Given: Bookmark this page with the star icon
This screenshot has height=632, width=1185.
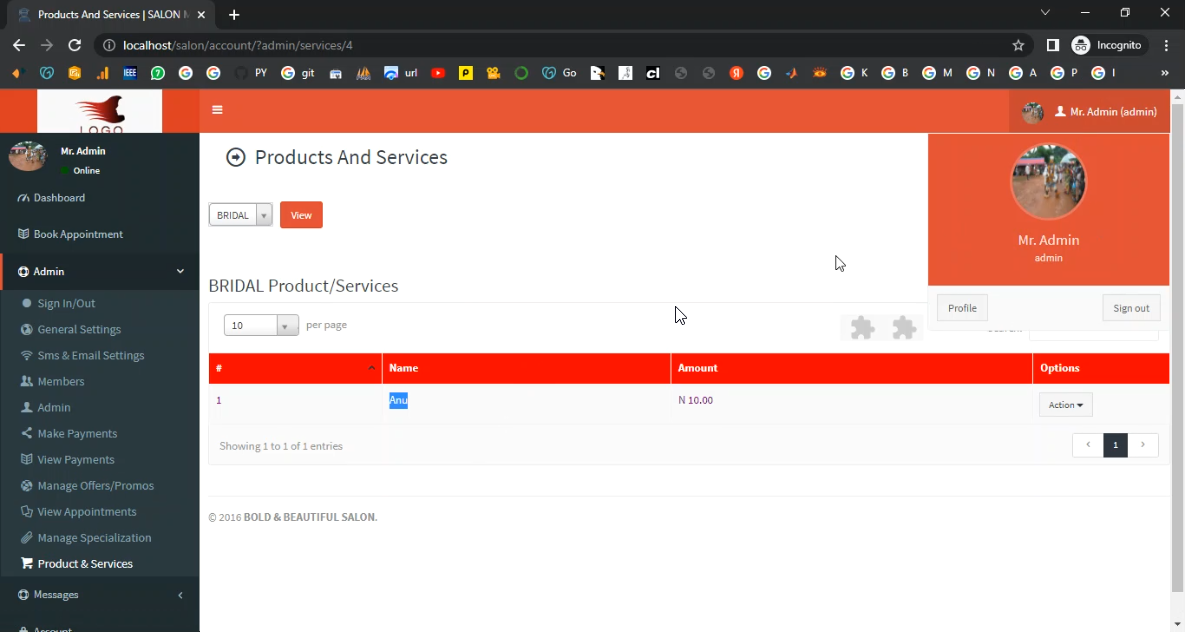Looking at the screenshot, I should tap(1018, 45).
